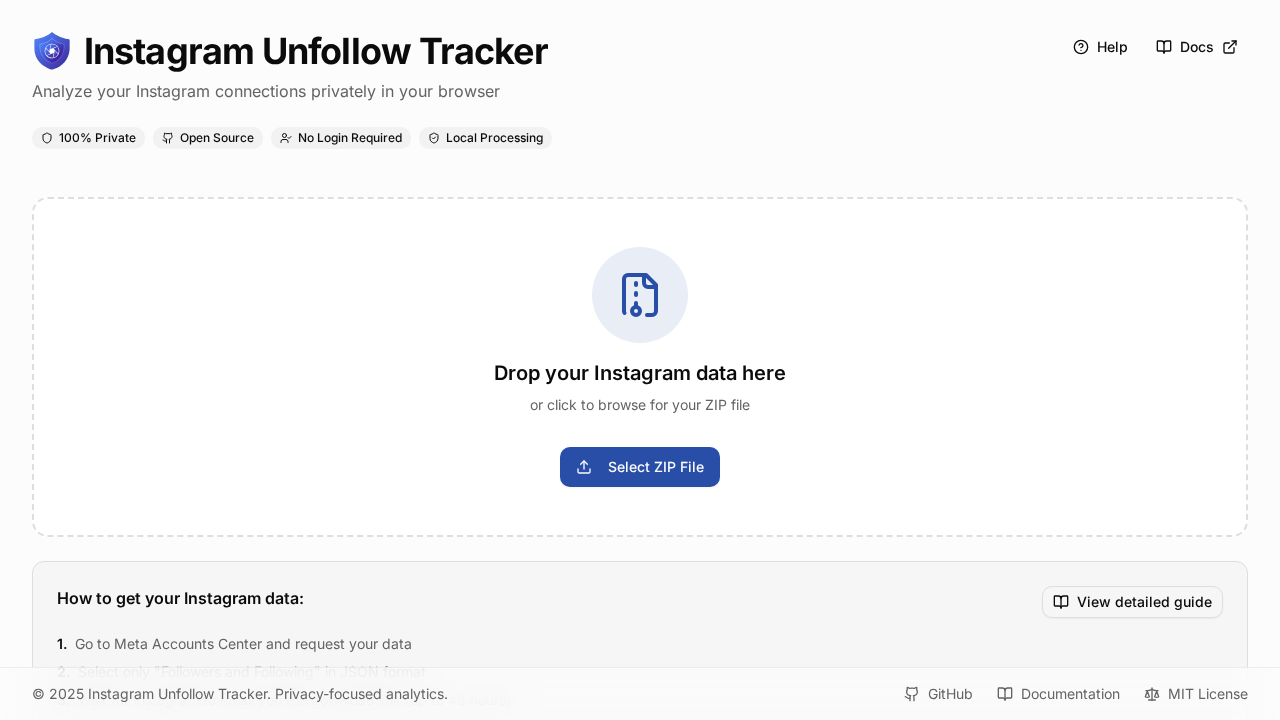Click the book icon beside View detailed guide

tap(1062, 602)
